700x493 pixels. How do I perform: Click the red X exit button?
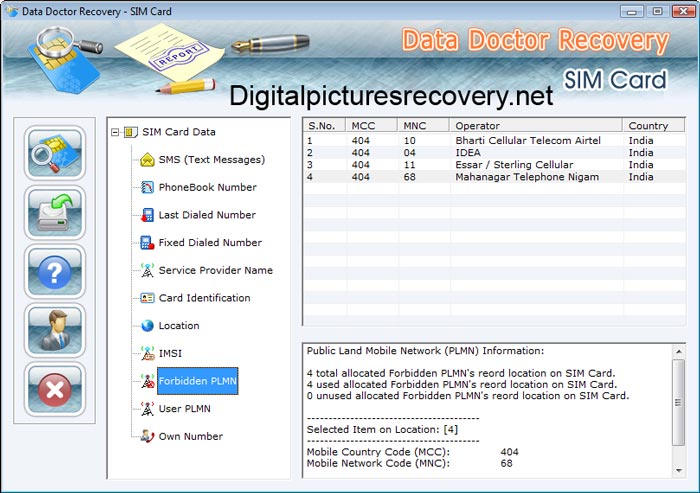tap(55, 389)
